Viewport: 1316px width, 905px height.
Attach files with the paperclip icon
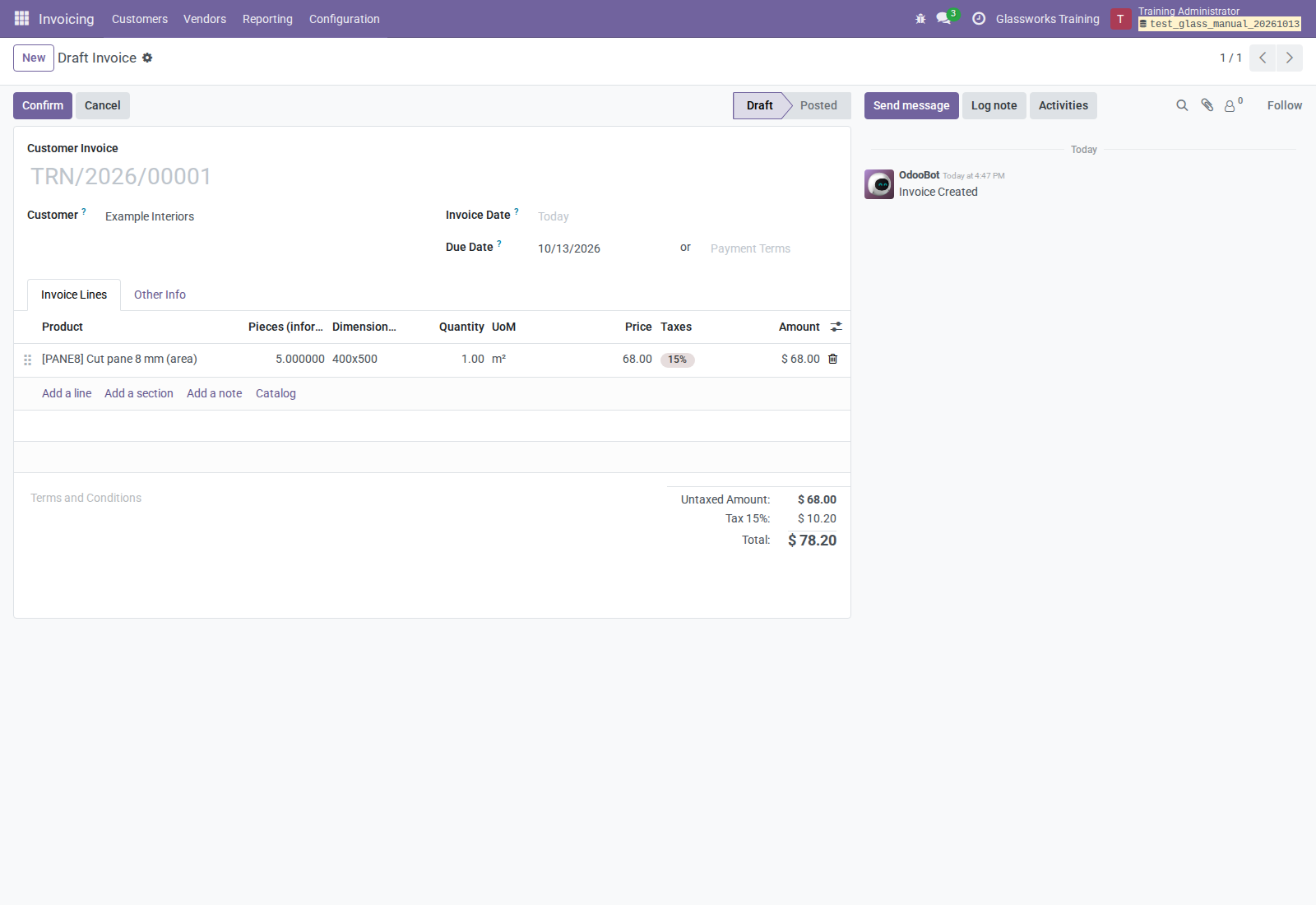1207,105
